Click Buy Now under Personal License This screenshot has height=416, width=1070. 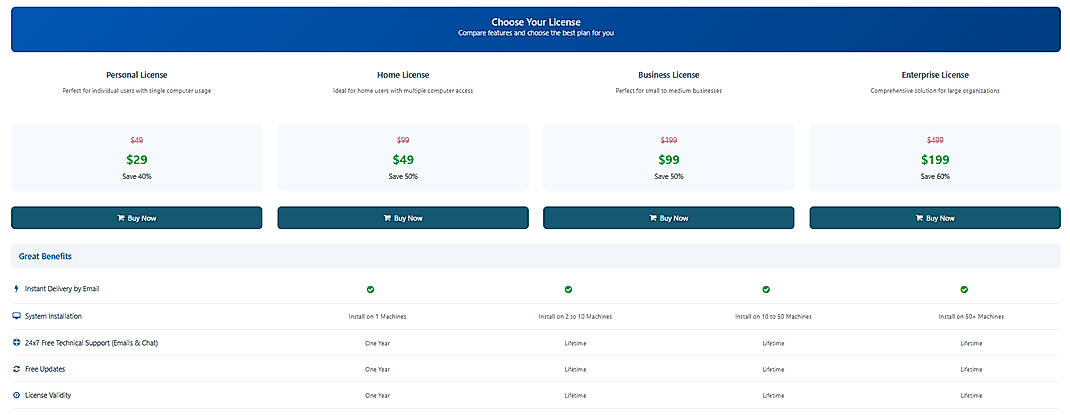point(136,218)
